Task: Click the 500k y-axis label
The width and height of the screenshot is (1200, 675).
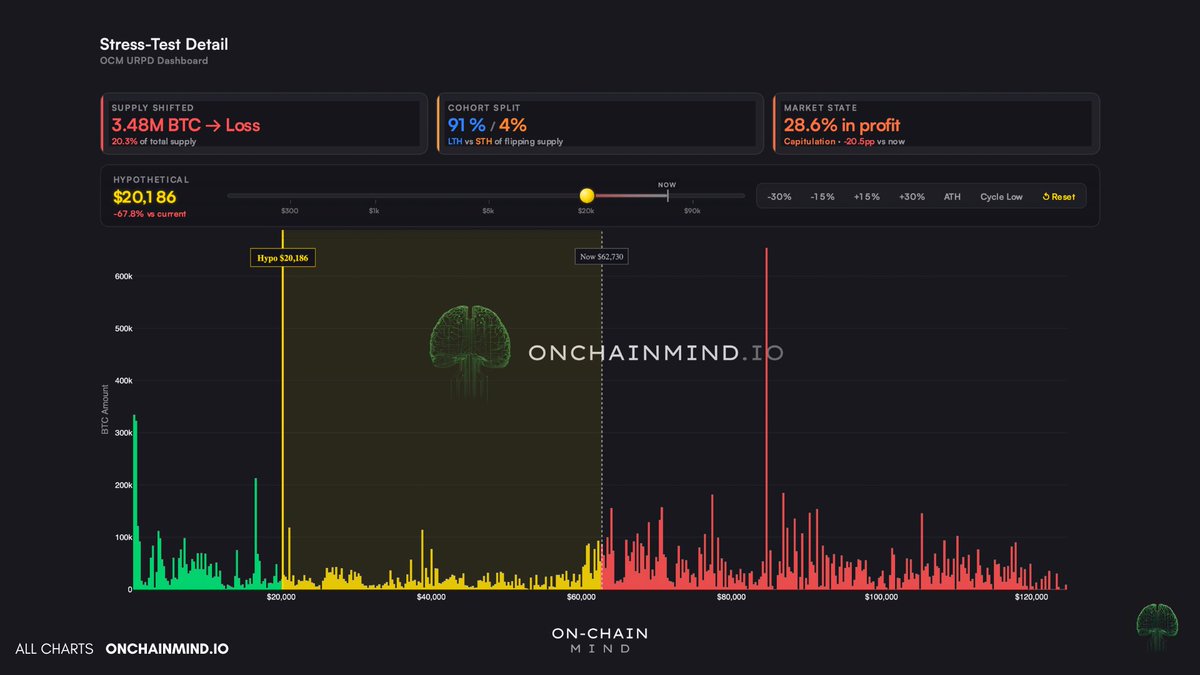Action: pos(122,328)
